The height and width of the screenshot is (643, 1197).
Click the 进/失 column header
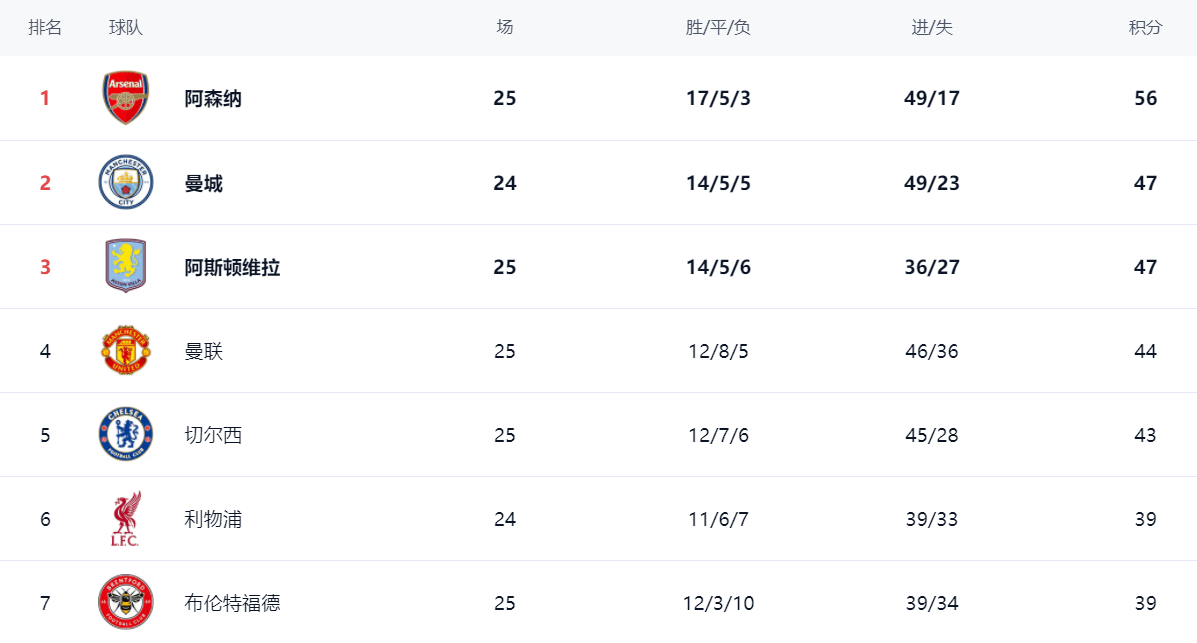click(x=932, y=28)
